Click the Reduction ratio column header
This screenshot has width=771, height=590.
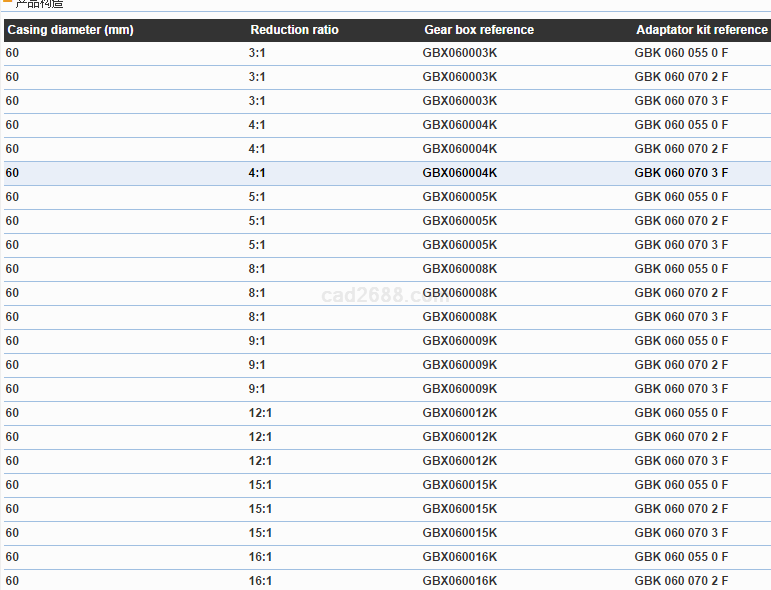[x=294, y=30]
